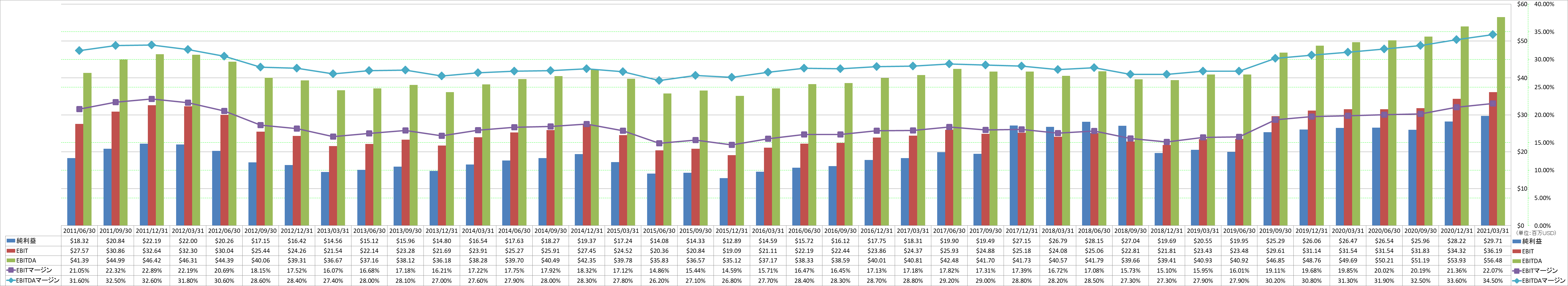Select the 2015/06/30 column header
The width and height of the screenshot is (1568, 286).
tap(659, 231)
